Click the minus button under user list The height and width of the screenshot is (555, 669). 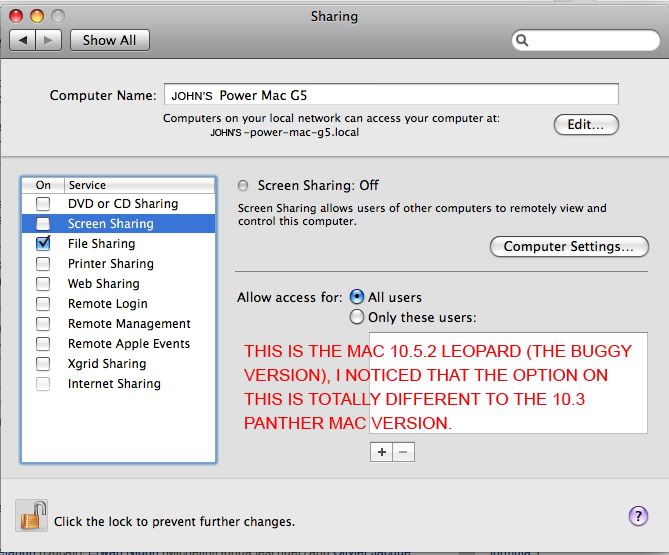[403, 452]
